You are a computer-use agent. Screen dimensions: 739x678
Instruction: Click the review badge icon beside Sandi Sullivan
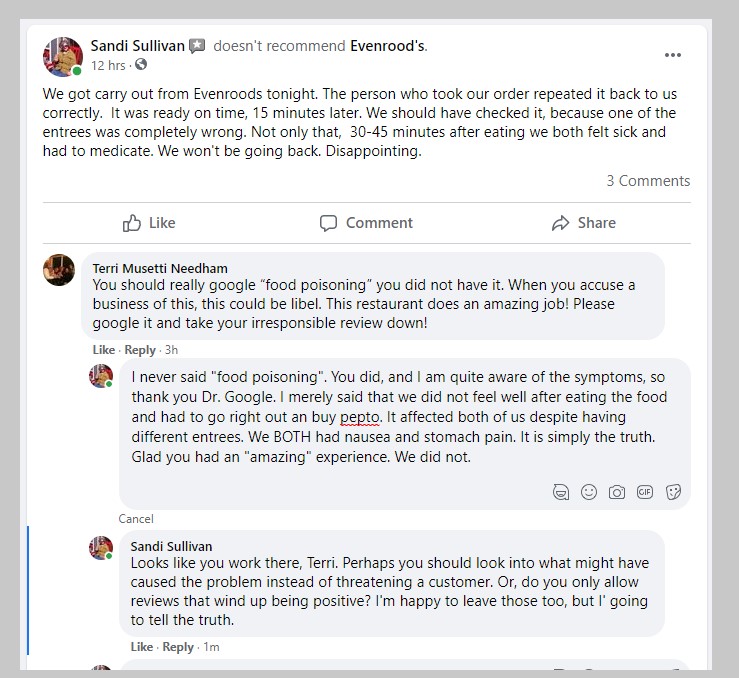tap(197, 46)
